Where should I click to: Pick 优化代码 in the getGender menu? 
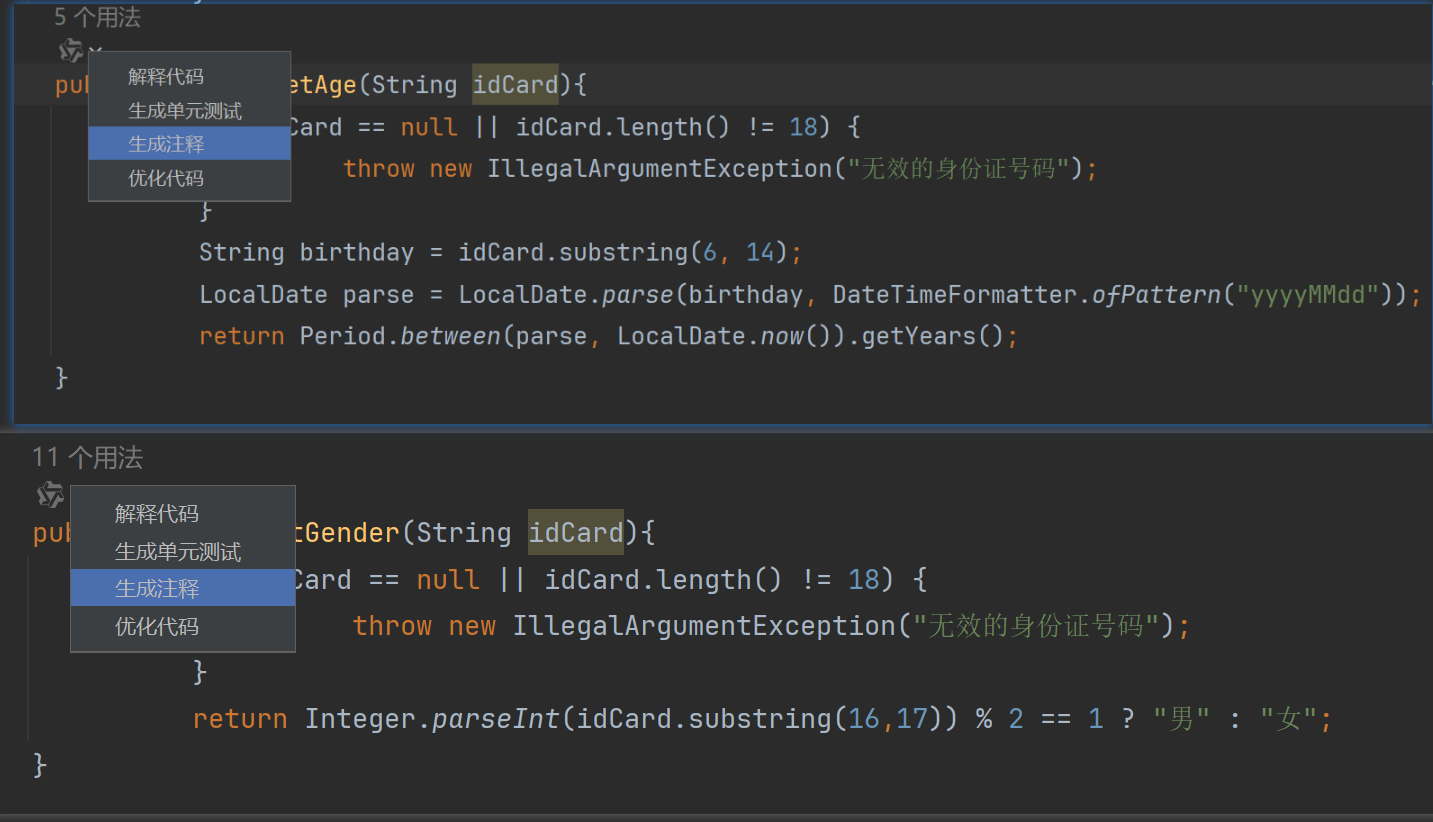pyautogui.click(x=157, y=627)
